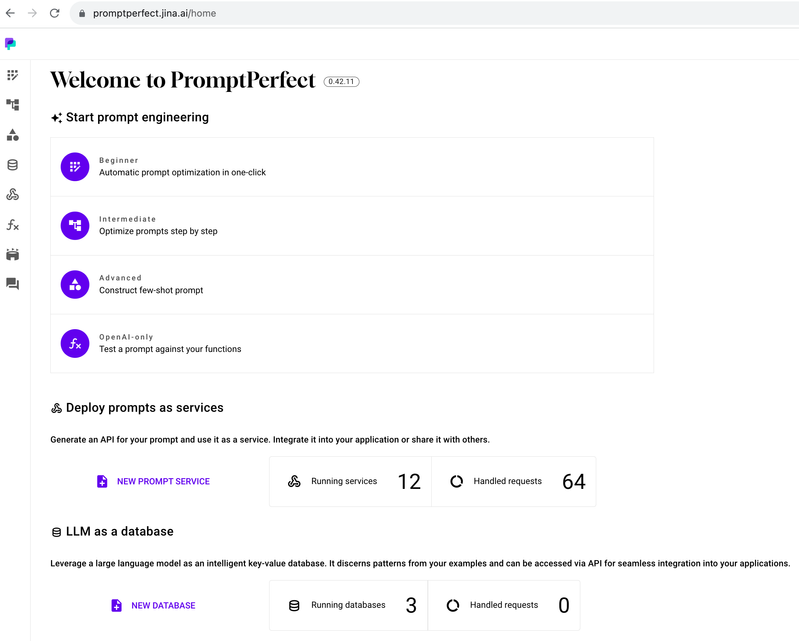Click the browser address bar URL
This screenshot has width=799, height=641.
(154, 13)
